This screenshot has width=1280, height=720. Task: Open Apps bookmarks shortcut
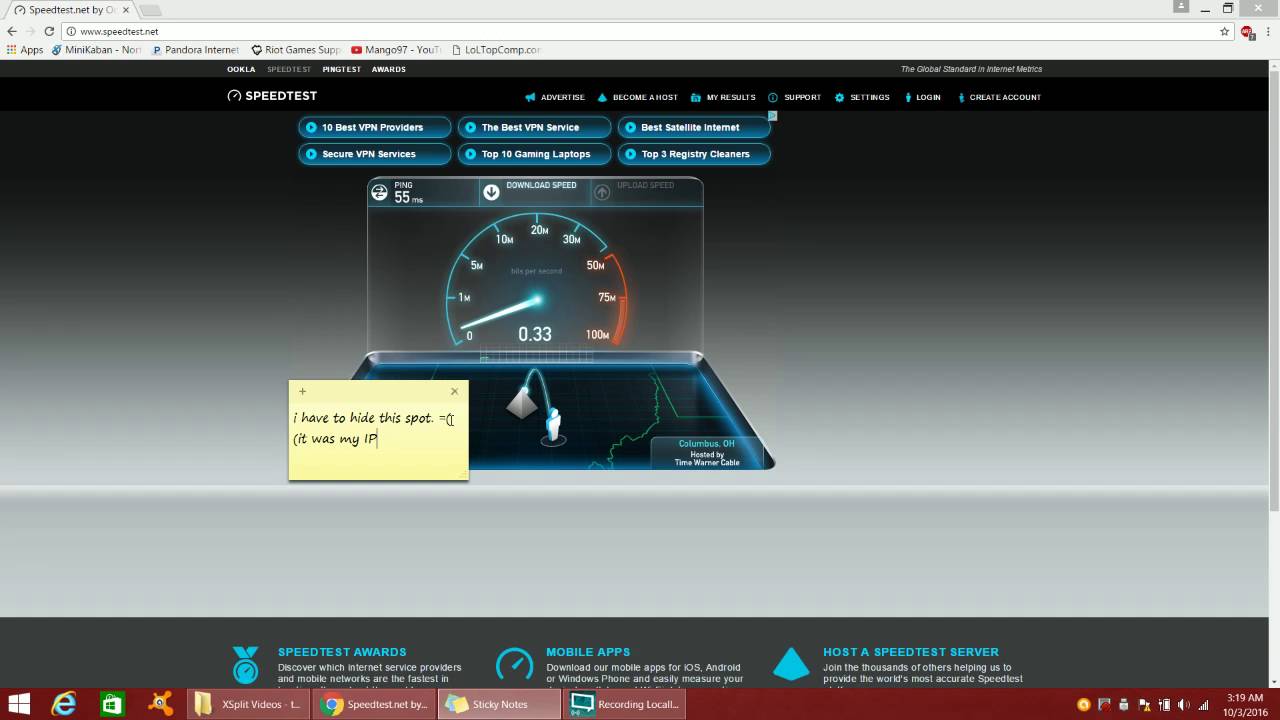(25, 49)
